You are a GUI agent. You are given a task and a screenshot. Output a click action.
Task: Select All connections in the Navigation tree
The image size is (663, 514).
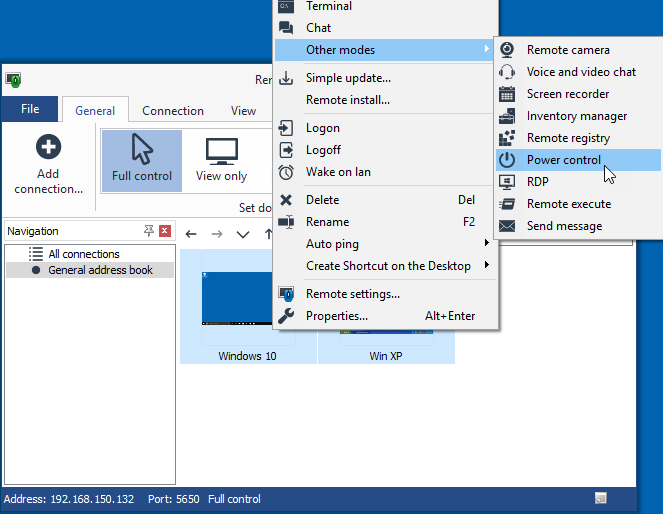(83, 254)
